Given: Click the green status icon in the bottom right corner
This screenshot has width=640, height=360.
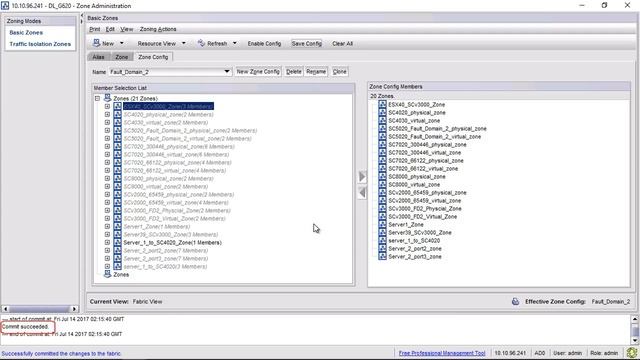Looking at the screenshot, I should click(632, 353).
